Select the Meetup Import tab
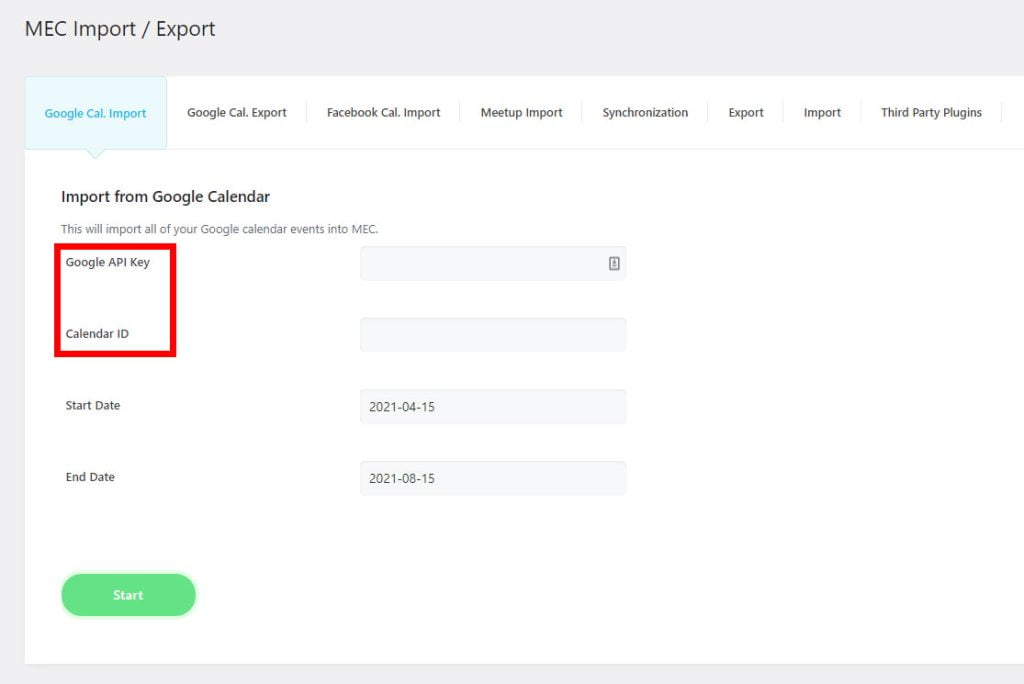 [521, 112]
